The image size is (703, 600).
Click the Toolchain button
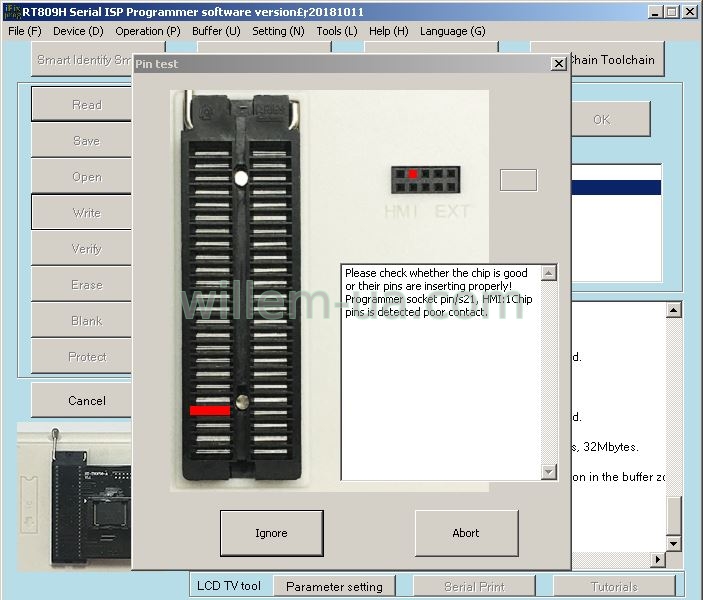coord(618,60)
